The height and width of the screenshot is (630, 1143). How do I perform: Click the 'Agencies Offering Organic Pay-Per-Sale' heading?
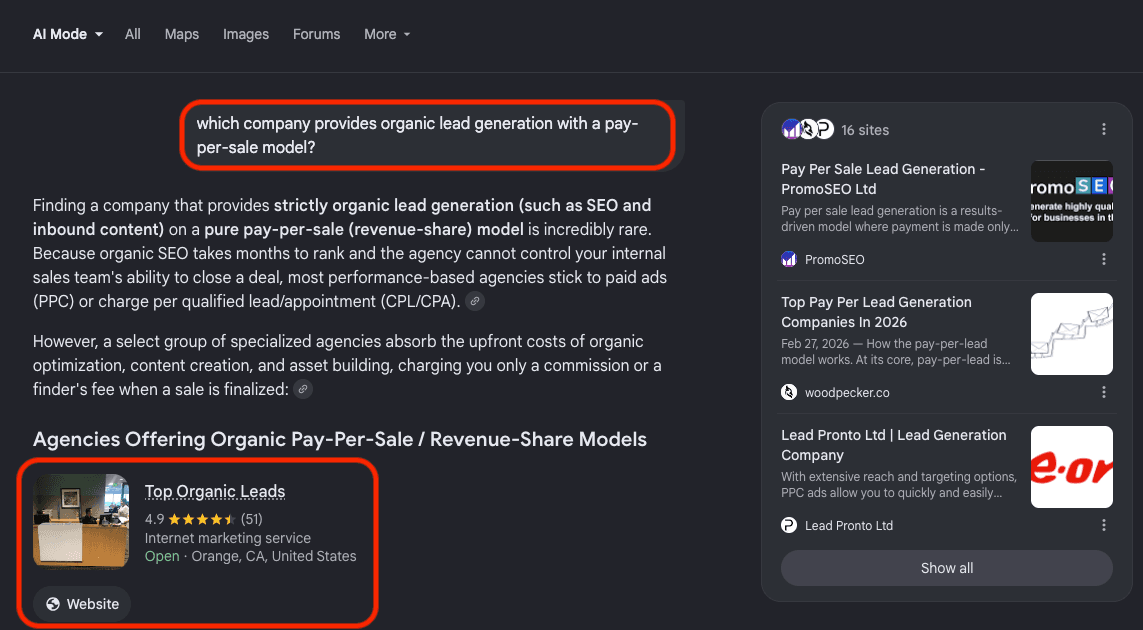pyautogui.click(x=340, y=440)
